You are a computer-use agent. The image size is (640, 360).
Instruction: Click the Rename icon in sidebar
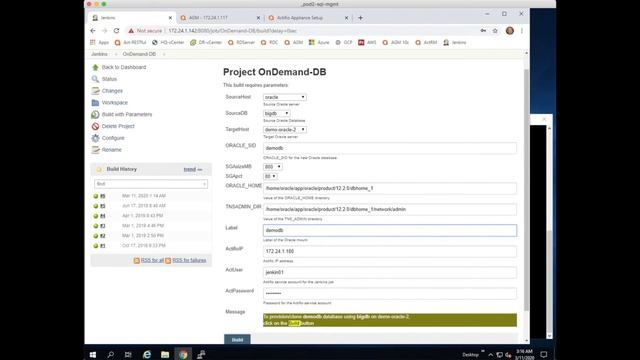click(x=96, y=150)
